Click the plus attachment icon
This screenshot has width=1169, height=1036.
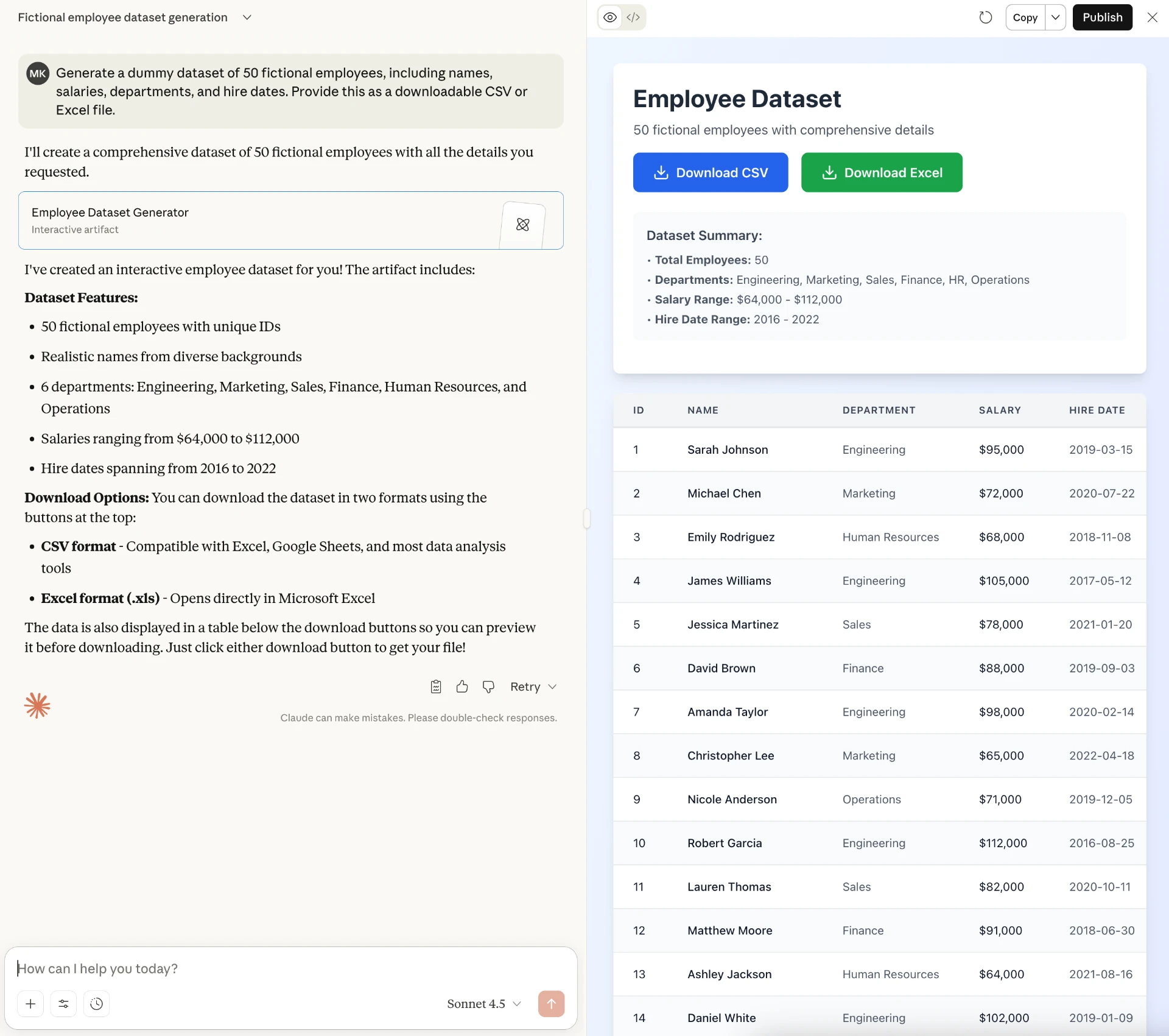30,1004
